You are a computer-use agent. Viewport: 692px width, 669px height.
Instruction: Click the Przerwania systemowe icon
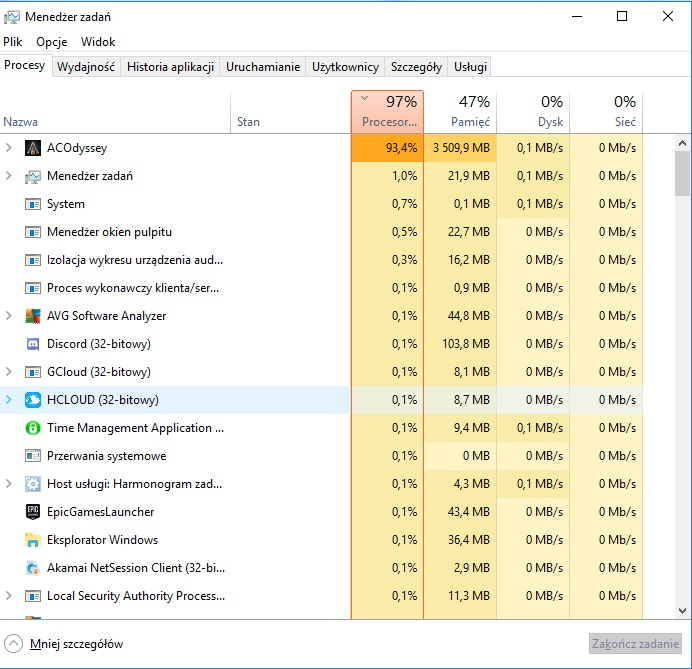tap(33, 456)
